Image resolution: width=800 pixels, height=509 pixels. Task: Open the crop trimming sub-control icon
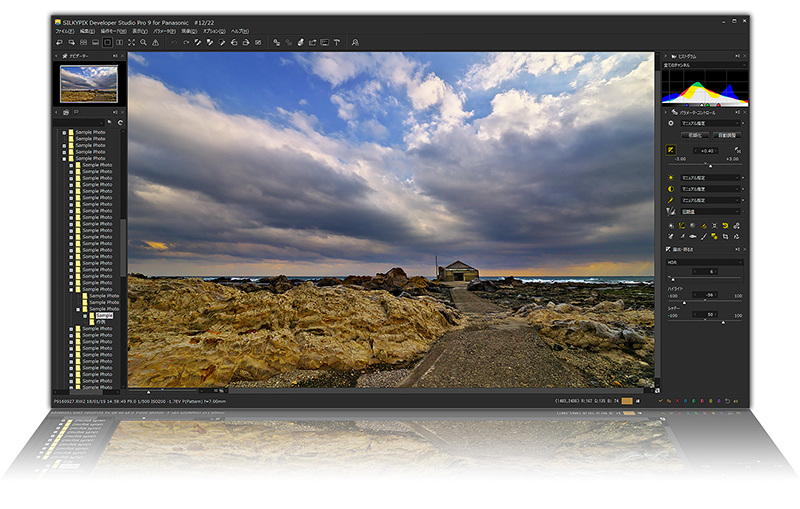(x=725, y=236)
